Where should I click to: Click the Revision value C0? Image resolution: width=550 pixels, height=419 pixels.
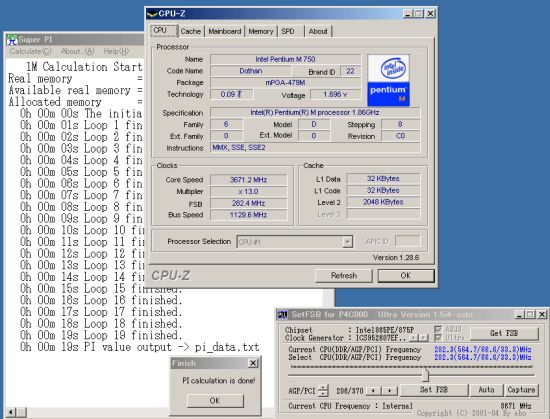pos(400,136)
